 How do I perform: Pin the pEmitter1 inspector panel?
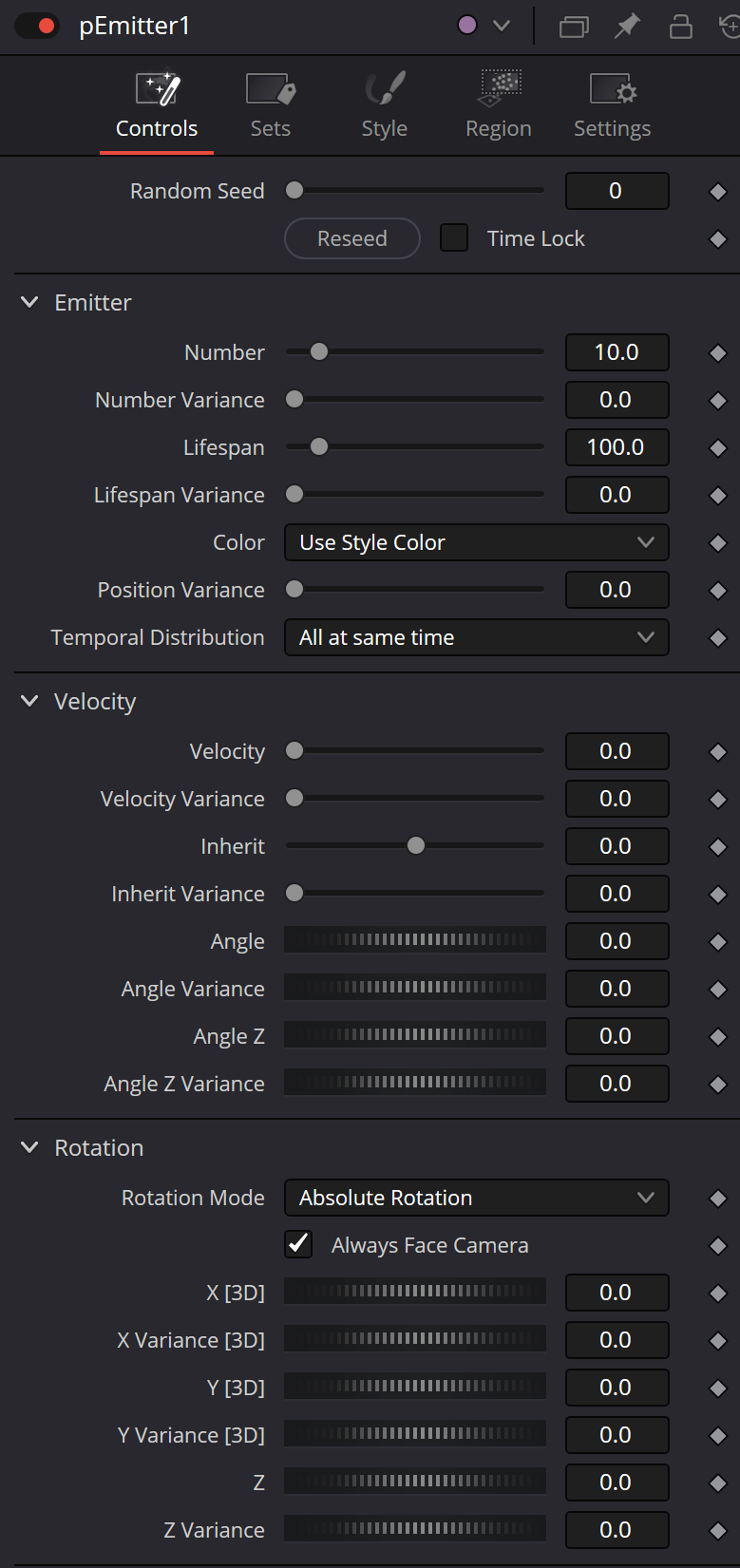coord(627,27)
